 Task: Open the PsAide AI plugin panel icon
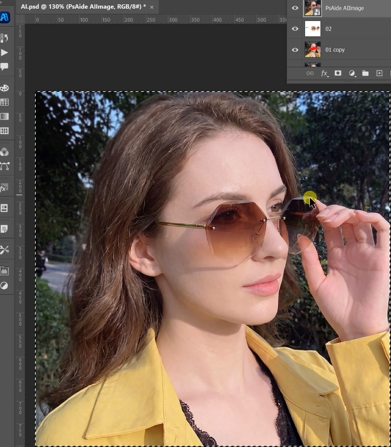point(5,17)
